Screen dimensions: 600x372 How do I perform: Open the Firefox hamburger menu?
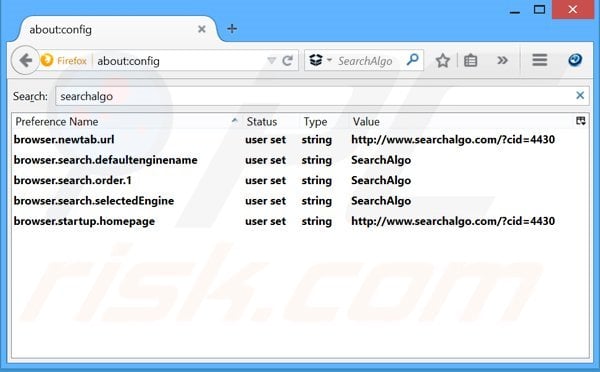click(540, 60)
